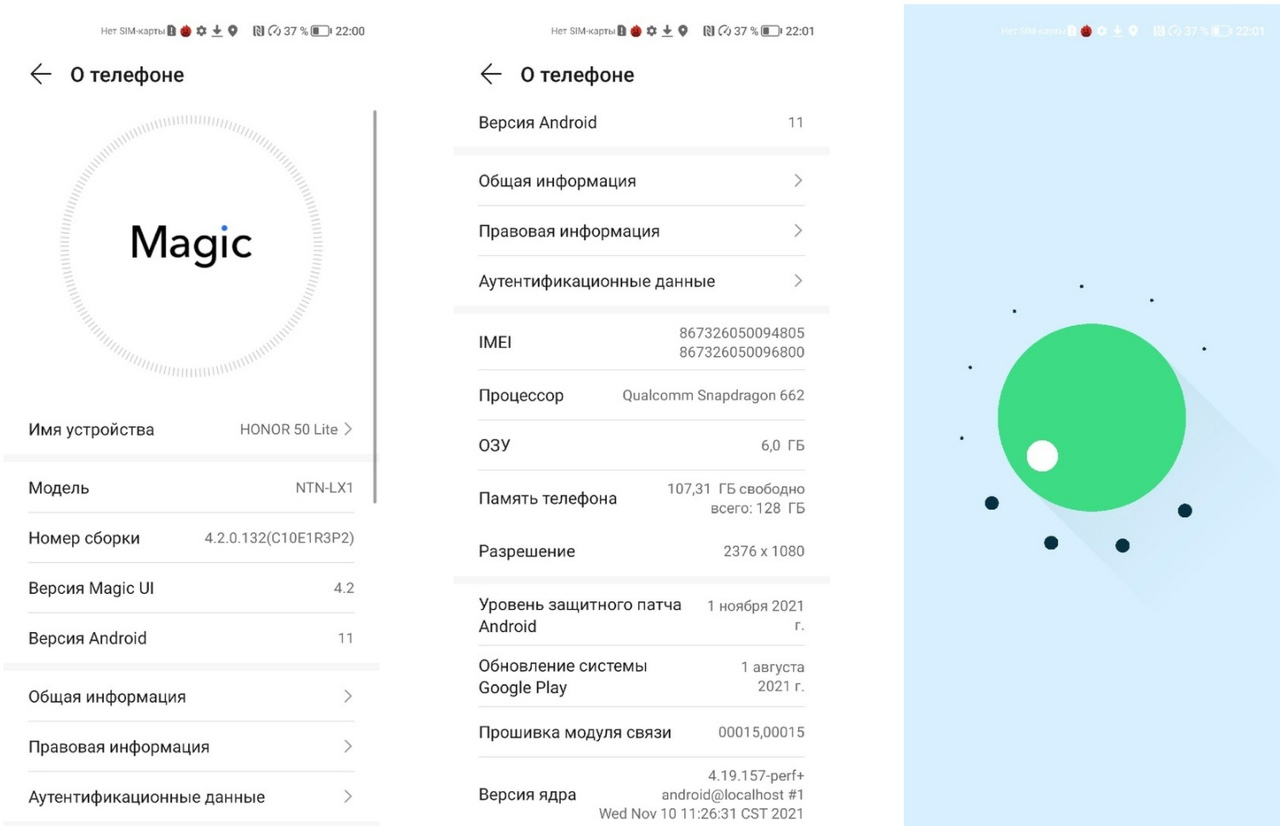
Task: Tap the 6,0 ГБ RAM value
Action: point(782,446)
